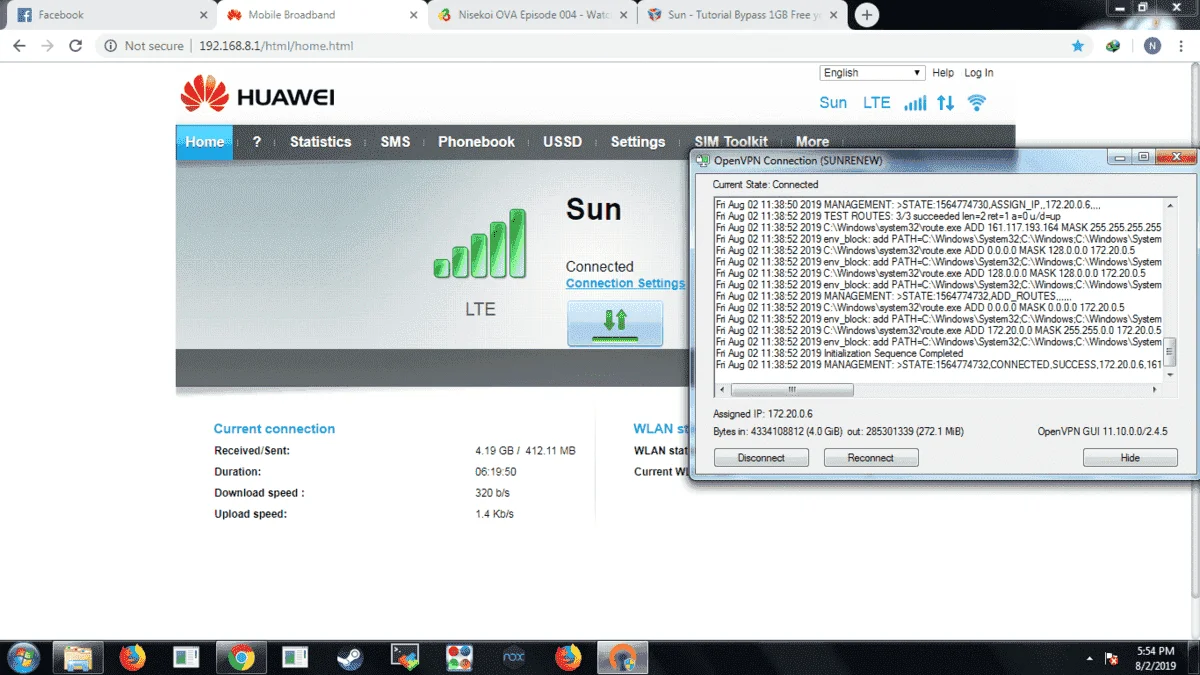
Task: Close the Nisekoi OVA Episode tab
Action: pos(624,15)
